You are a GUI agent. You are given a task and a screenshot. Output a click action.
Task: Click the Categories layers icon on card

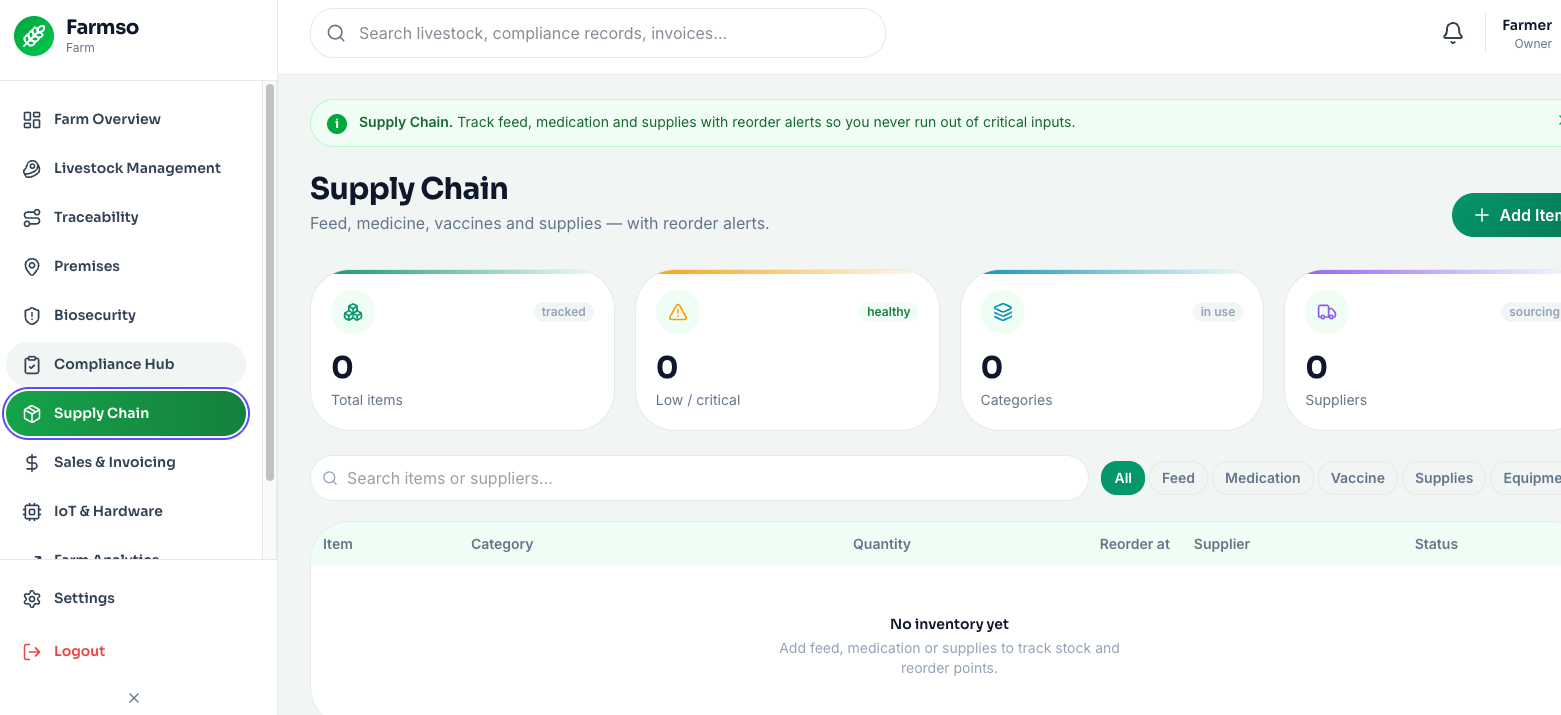pyautogui.click(x=1003, y=312)
